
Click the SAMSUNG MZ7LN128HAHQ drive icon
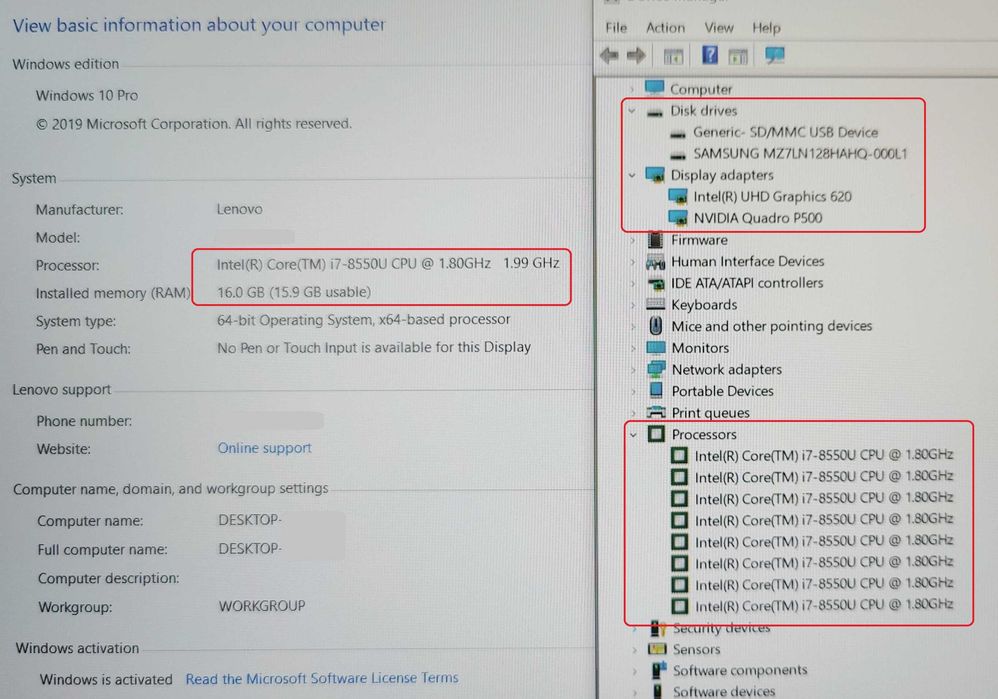pos(678,155)
